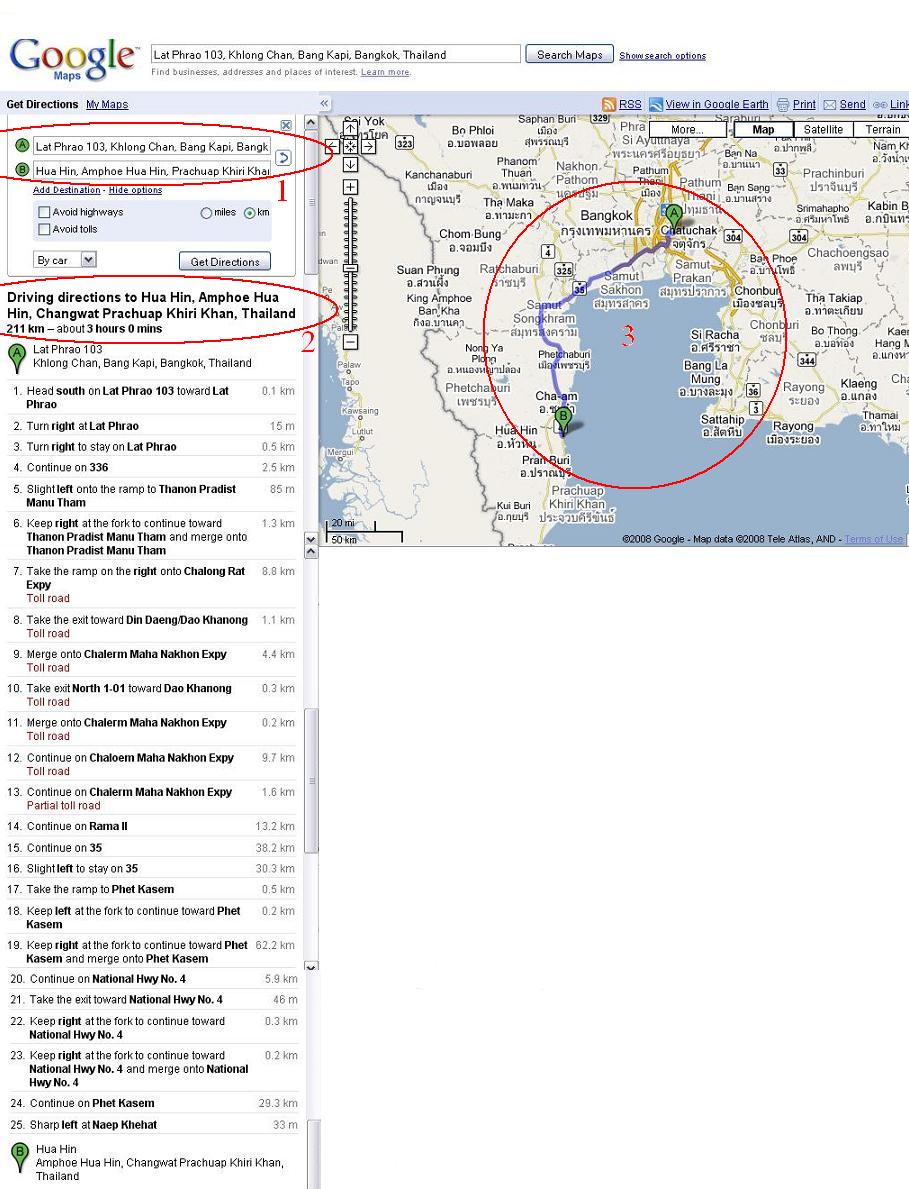Click the upper part of the zoom slider track

(x=350, y=231)
